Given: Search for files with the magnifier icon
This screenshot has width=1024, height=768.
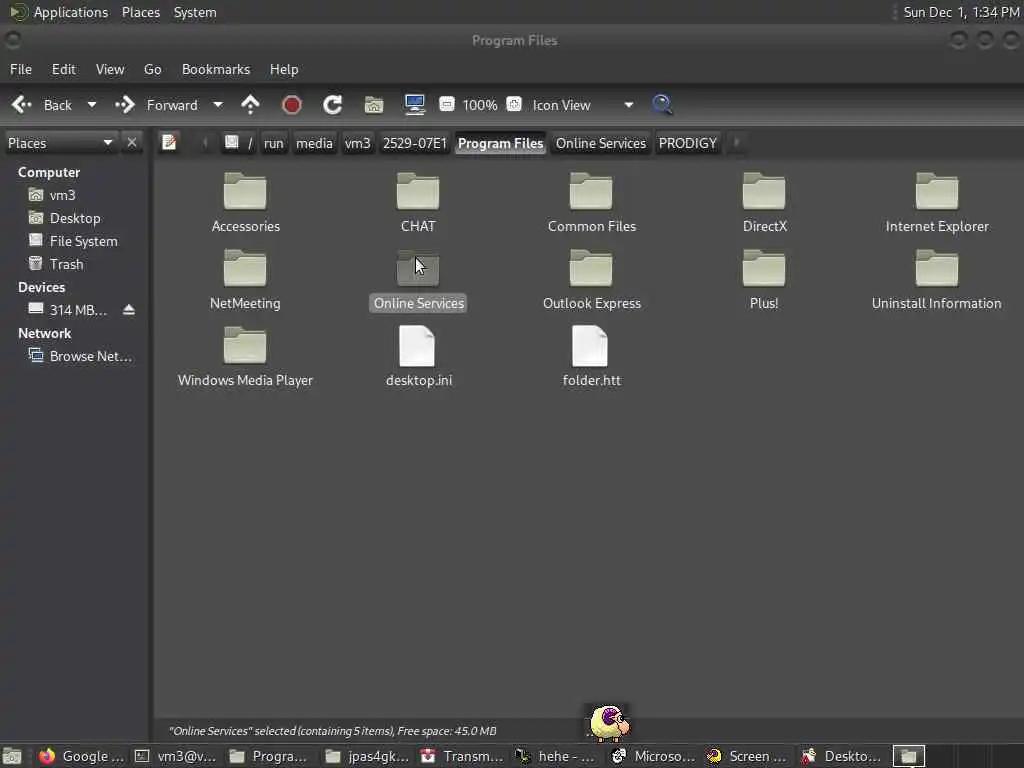Looking at the screenshot, I should pyautogui.click(x=662, y=104).
